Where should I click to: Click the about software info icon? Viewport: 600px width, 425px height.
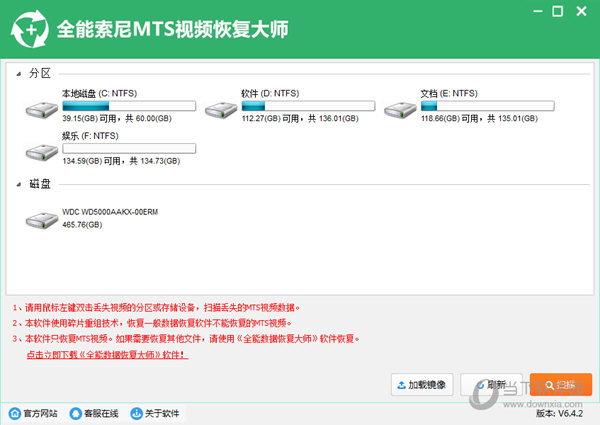(136, 414)
